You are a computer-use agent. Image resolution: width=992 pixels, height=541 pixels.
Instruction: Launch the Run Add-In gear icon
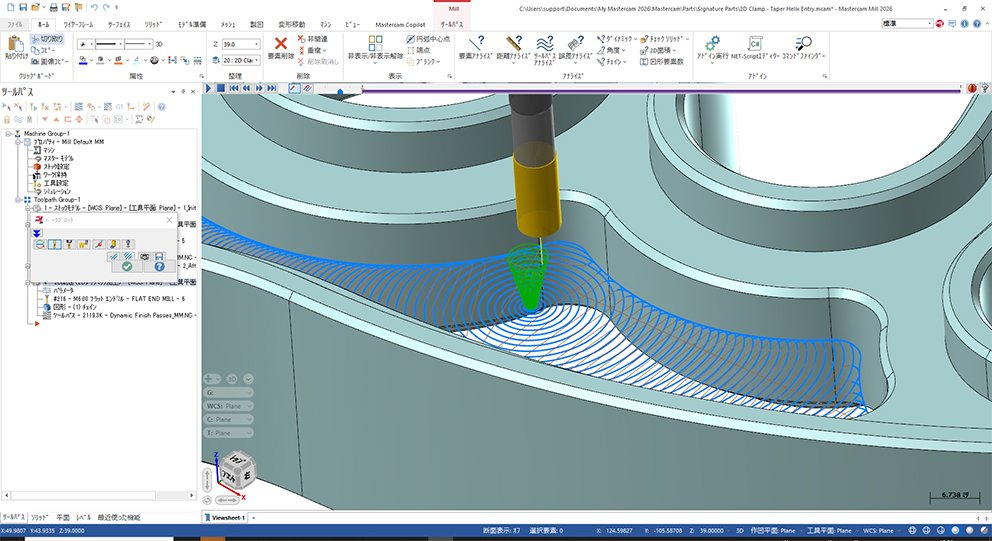[712, 44]
